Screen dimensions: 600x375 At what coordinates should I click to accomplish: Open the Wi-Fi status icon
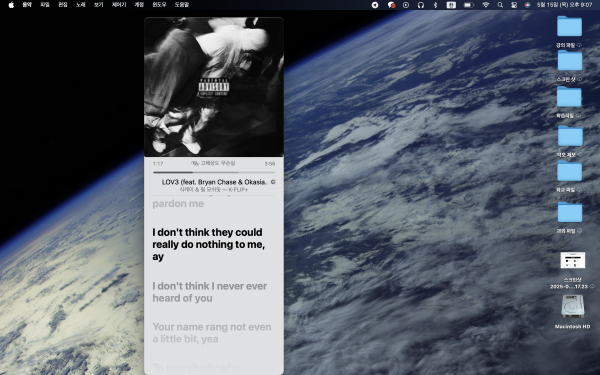(486, 5)
